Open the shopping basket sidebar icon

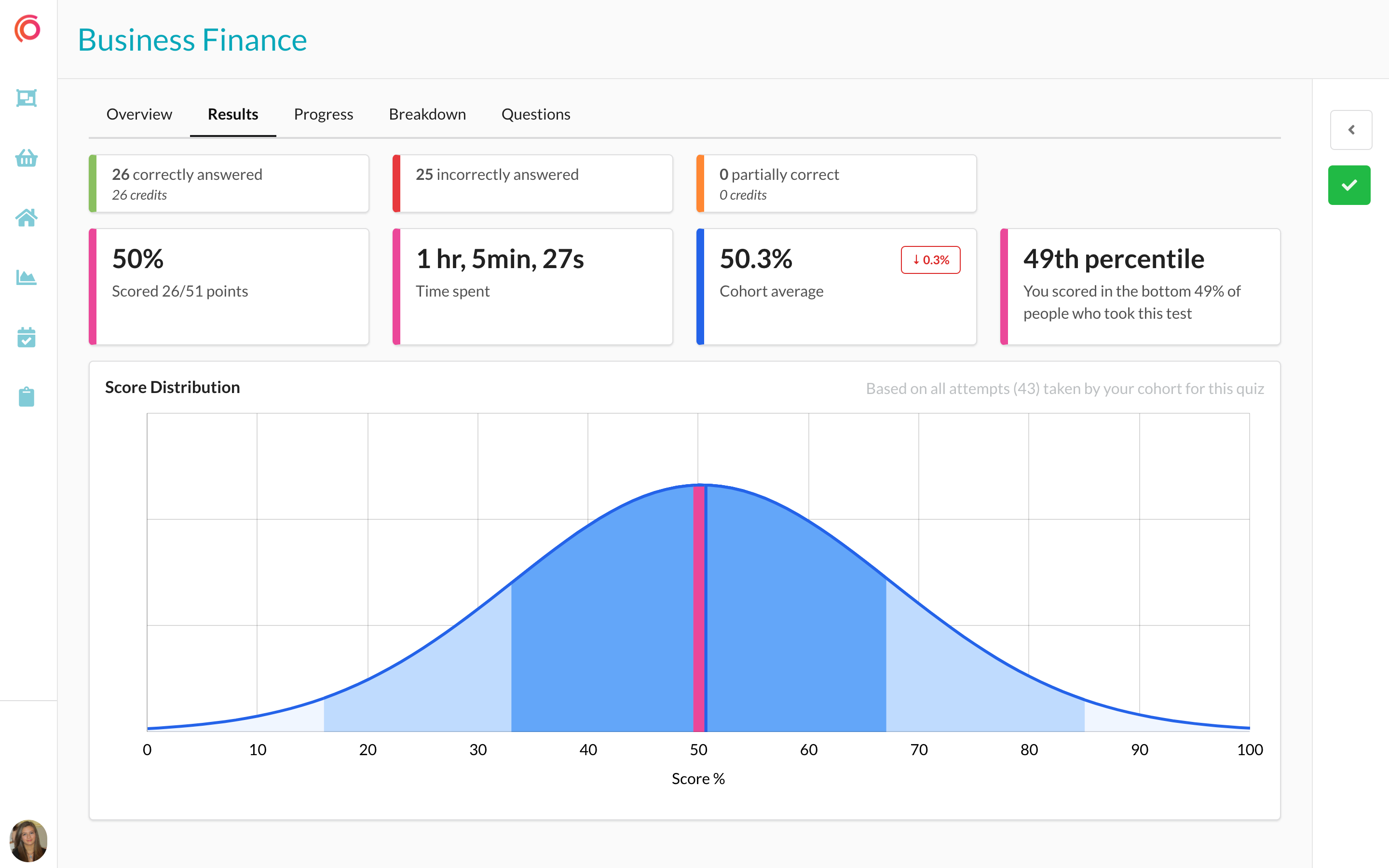coord(27,158)
